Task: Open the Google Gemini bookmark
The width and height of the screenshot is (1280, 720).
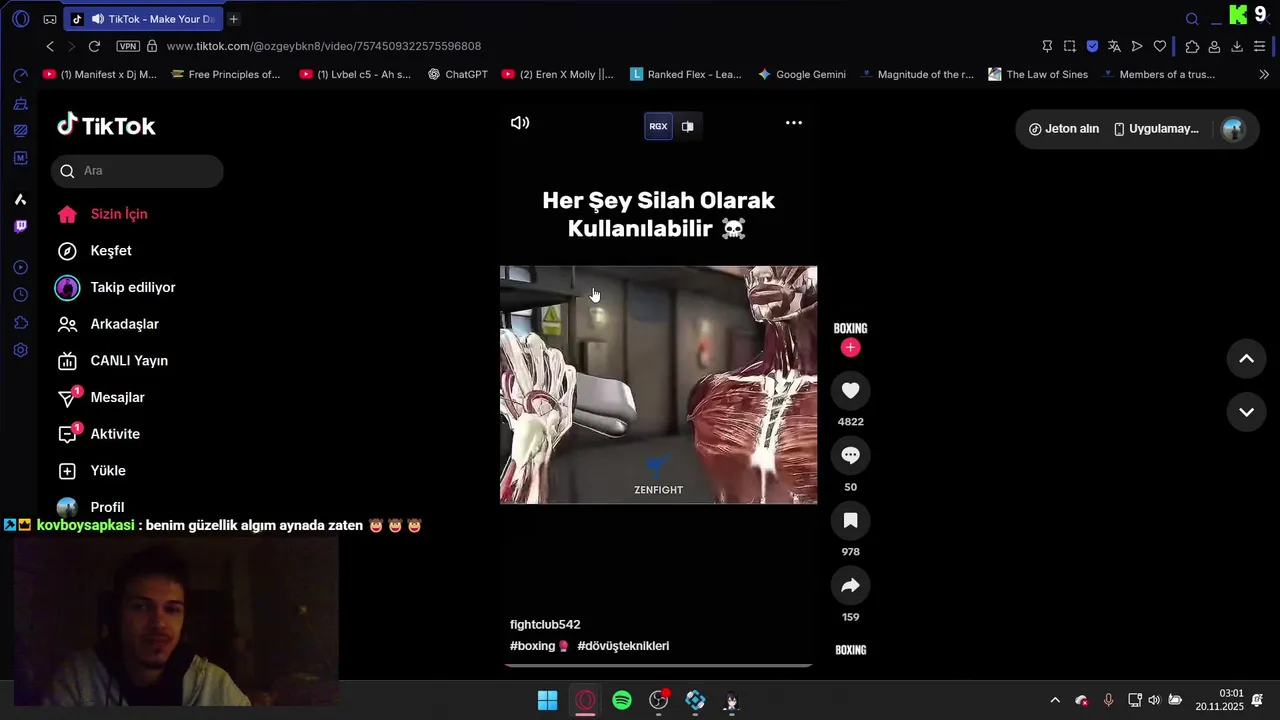Action: click(x=802, y=74)
